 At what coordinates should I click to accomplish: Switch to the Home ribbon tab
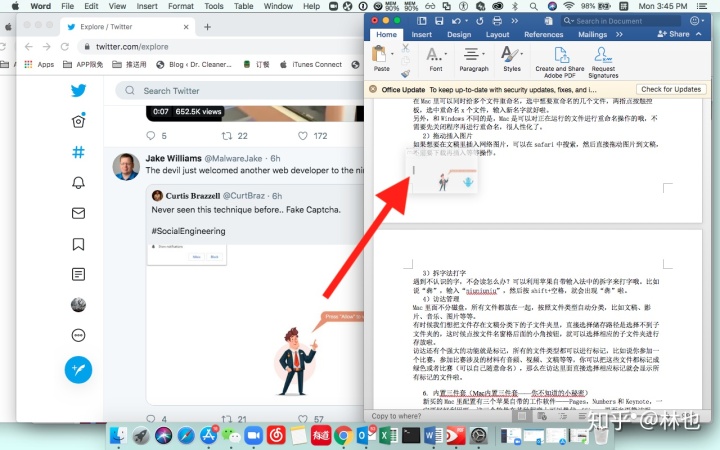(x=387, y=34)
